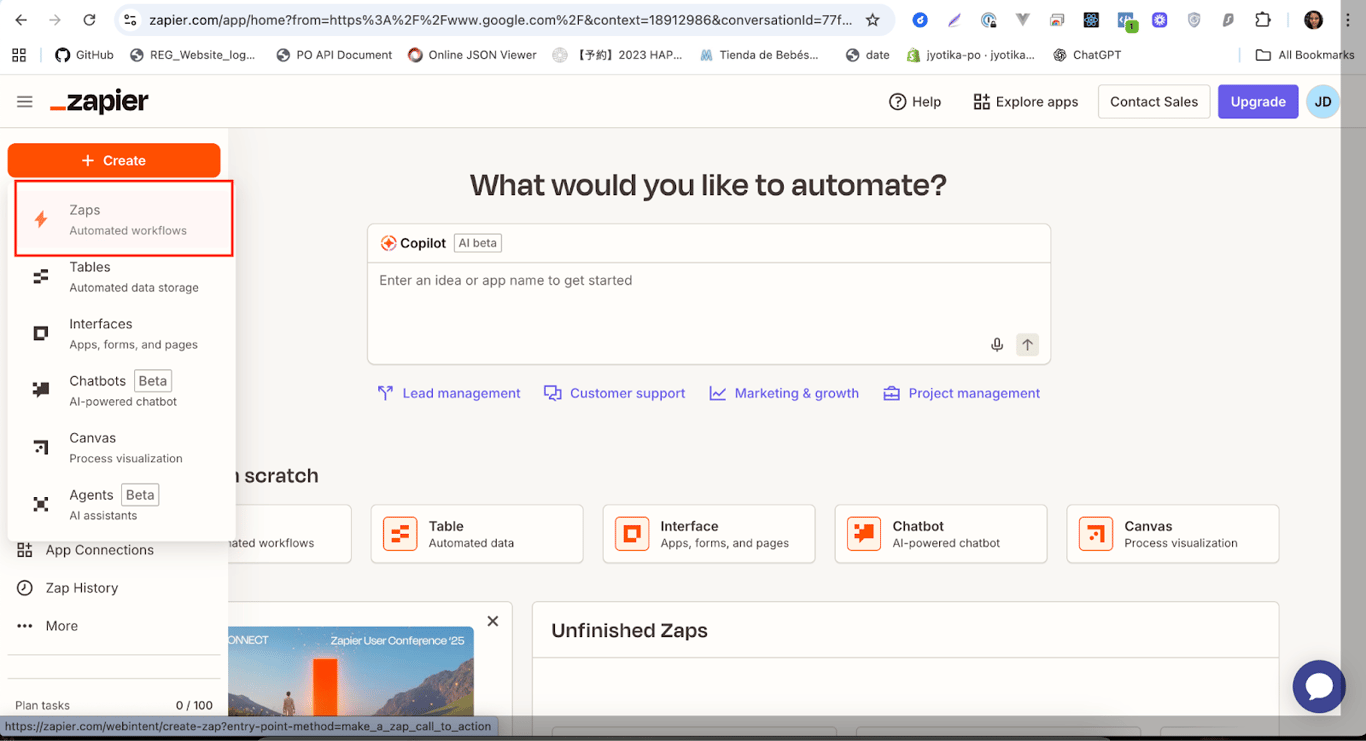Choose the Marketing & growth suggestion

click(784, 393)
